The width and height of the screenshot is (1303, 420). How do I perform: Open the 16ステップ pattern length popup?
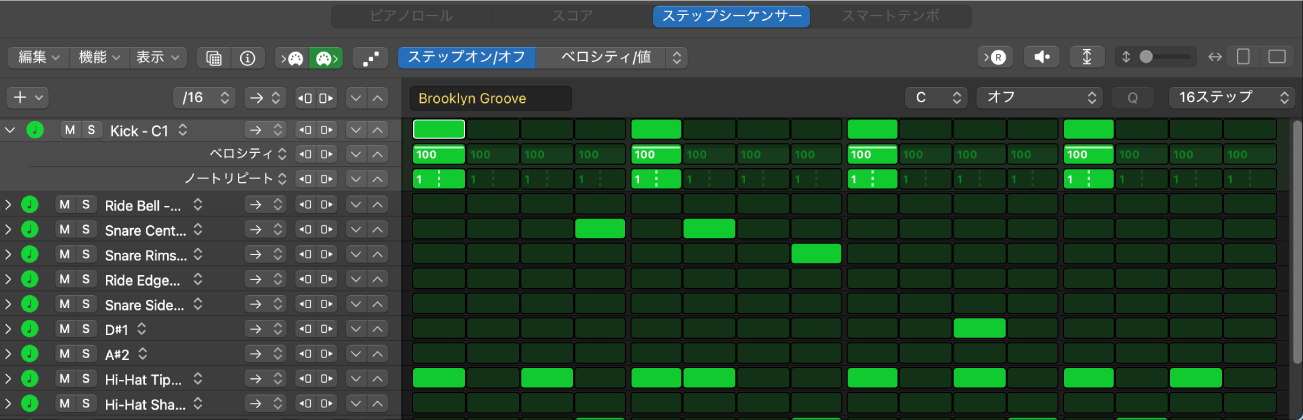[1231, 98]
